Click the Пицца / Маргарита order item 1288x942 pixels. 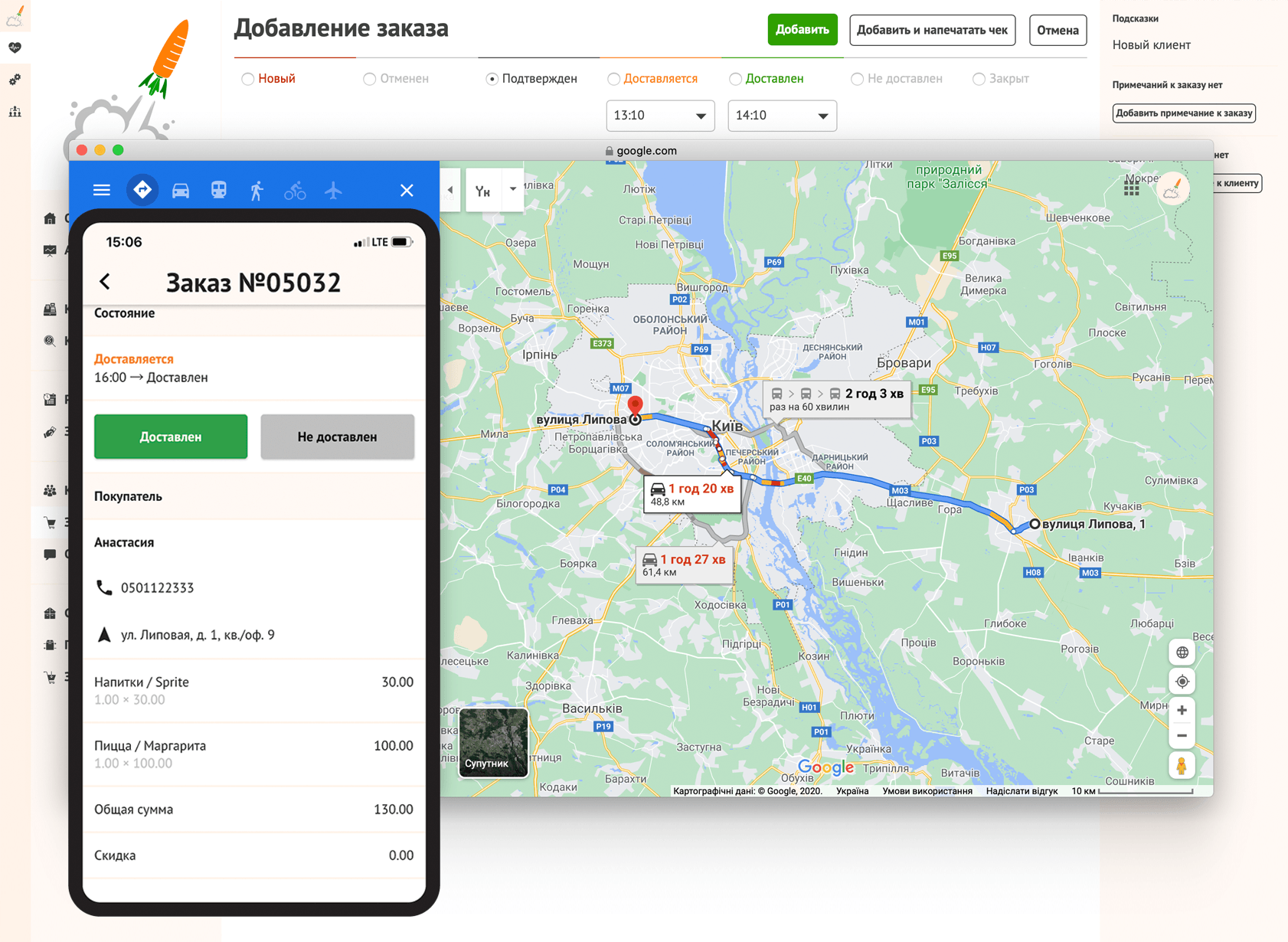[x=253, y=754]
